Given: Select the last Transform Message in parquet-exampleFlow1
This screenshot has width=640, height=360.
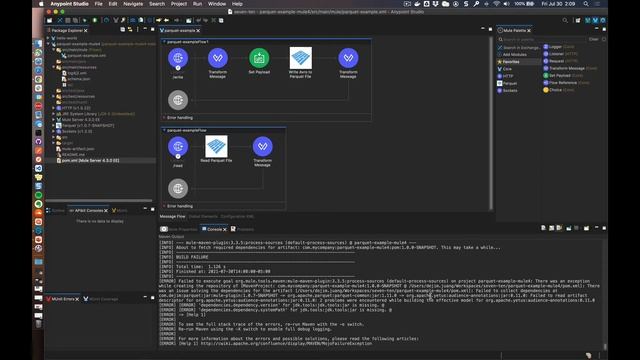Looking at the screenshot, I should point(348,58).
